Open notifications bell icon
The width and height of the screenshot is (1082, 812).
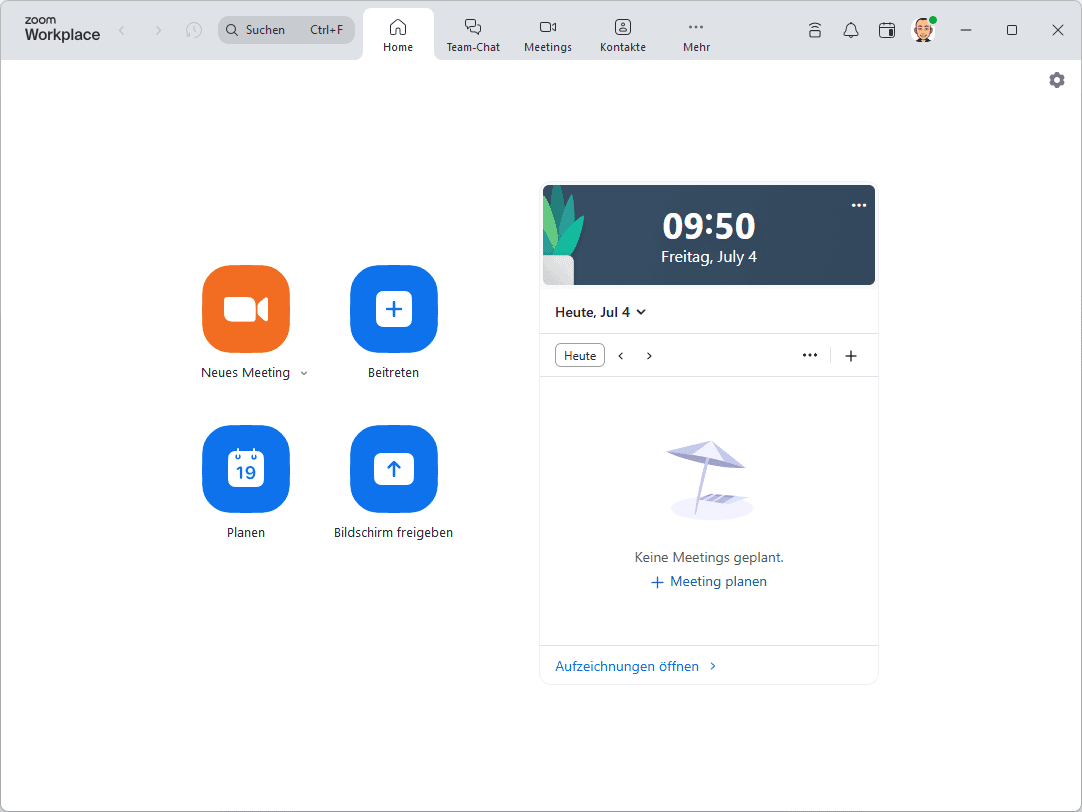click(851, 30)
